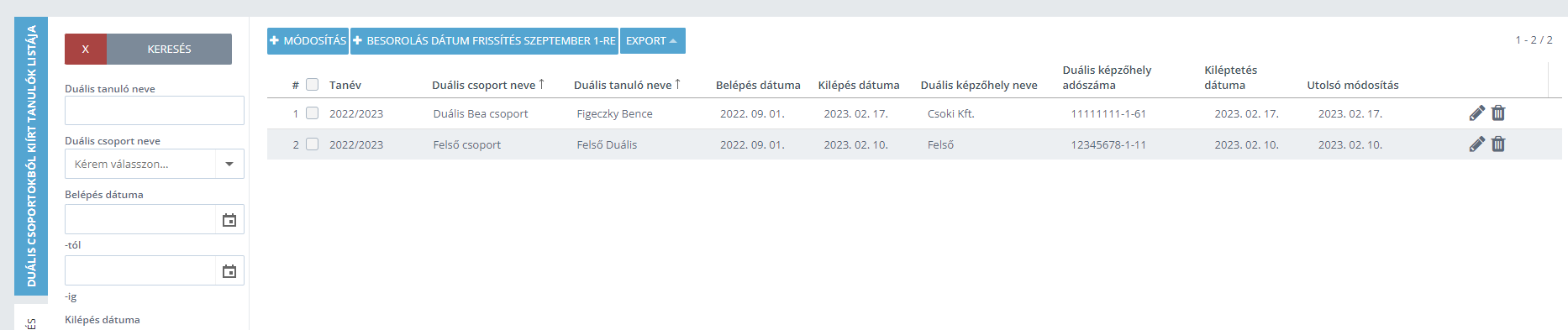Click Besorolás dátum frissítés szeptember 1-re
The image size is (1568, 330).
pos(484,41)
